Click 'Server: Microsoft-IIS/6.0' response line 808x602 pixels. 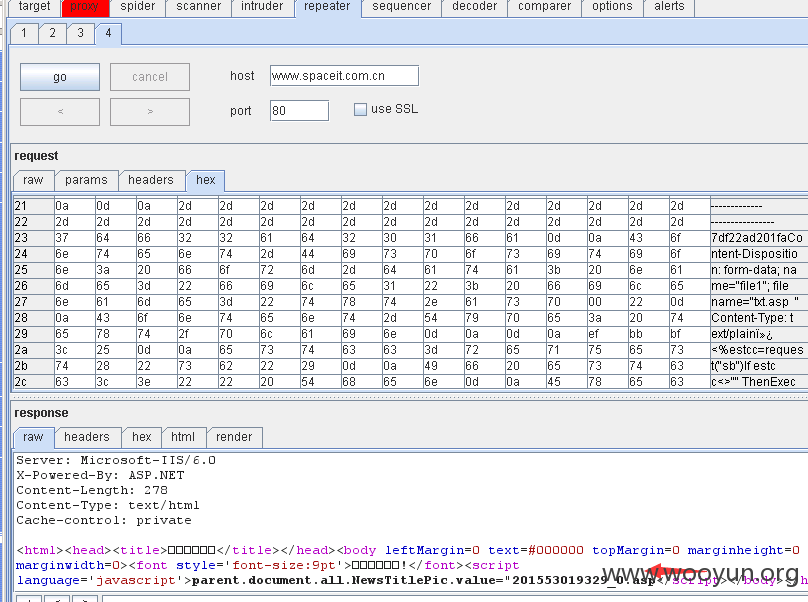116,460
